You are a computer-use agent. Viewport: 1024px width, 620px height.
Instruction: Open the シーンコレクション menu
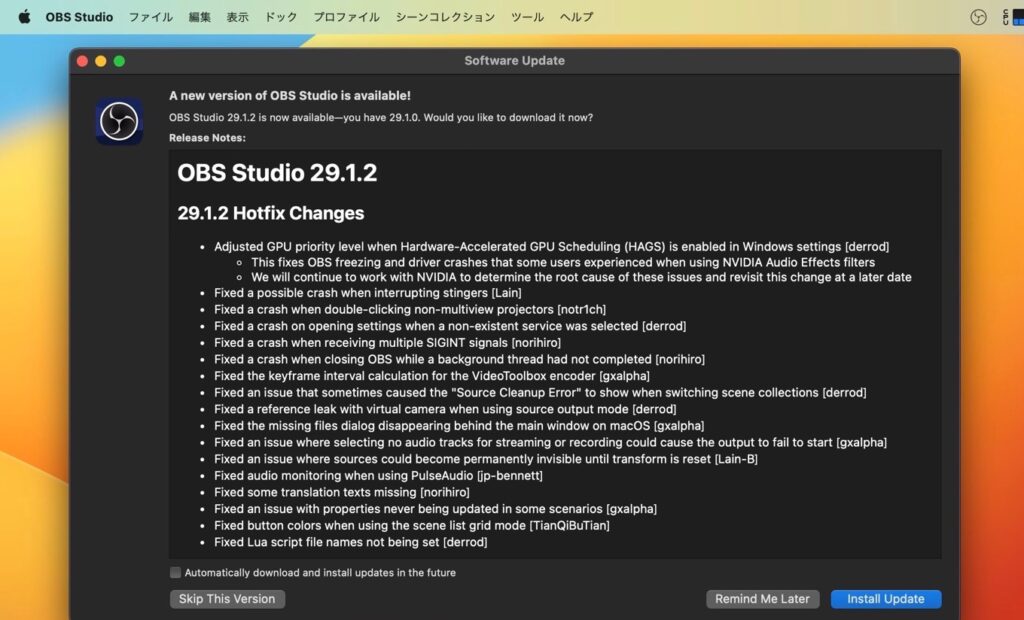click(443, 16)
